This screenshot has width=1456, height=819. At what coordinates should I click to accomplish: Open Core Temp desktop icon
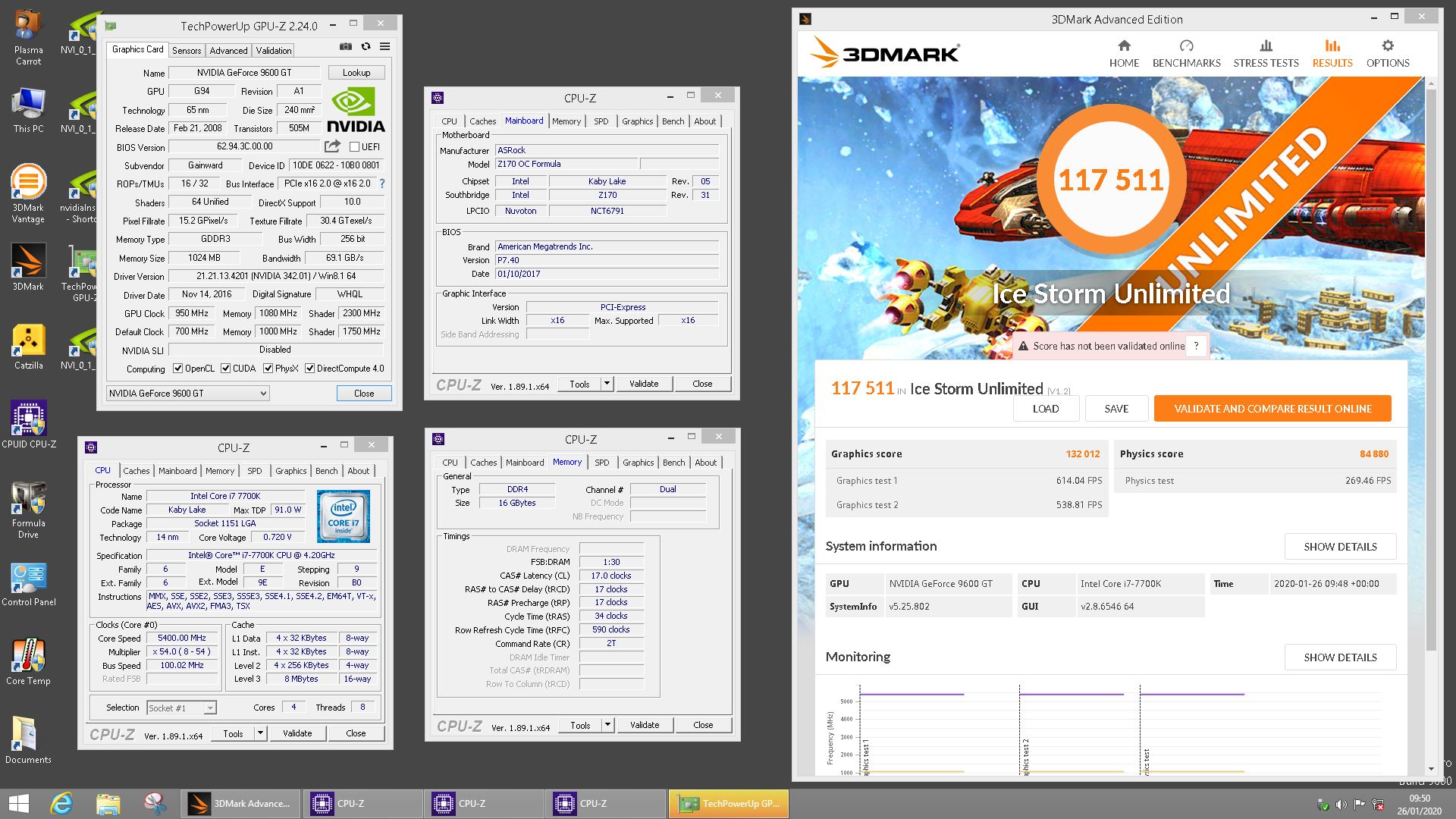tap(28, 662)
